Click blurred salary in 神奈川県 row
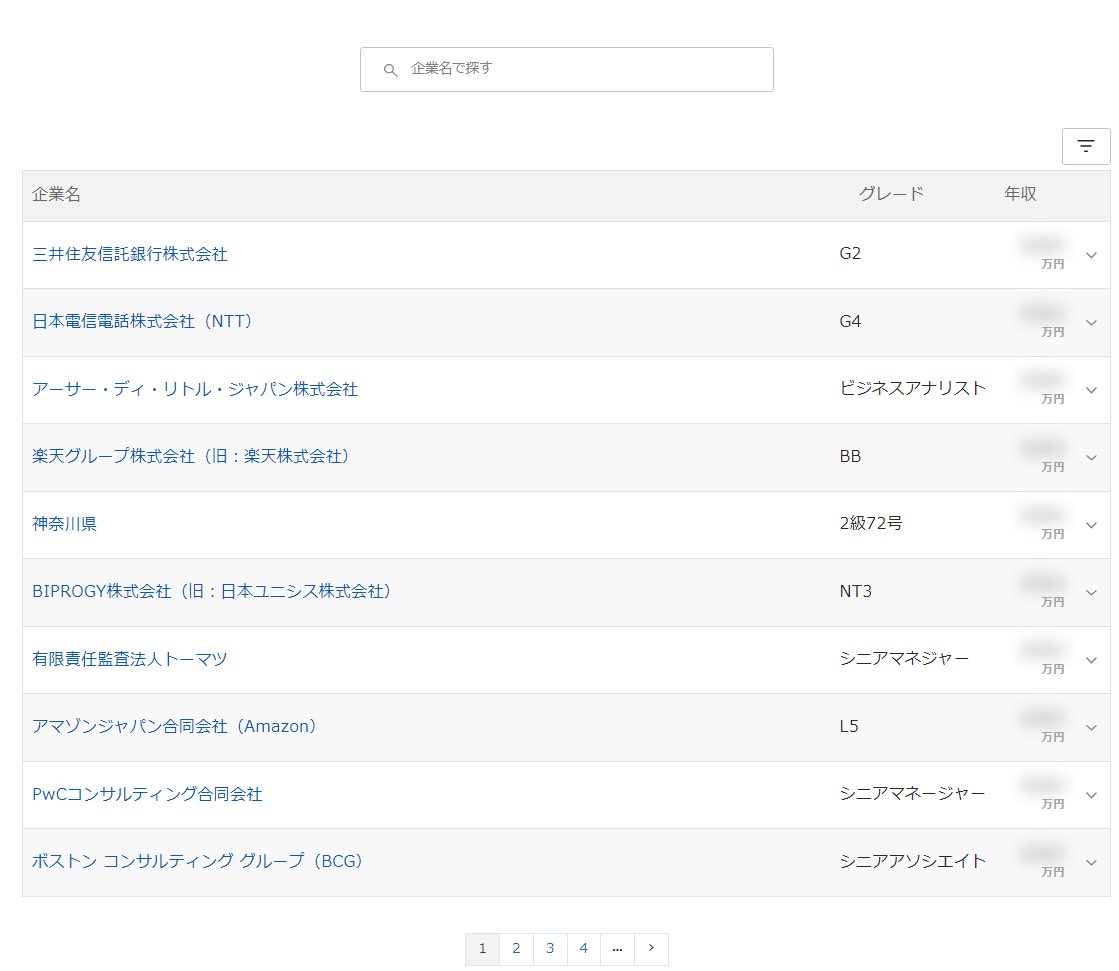The width and height of the screenshot is (1119, 971). [1042, 516]
